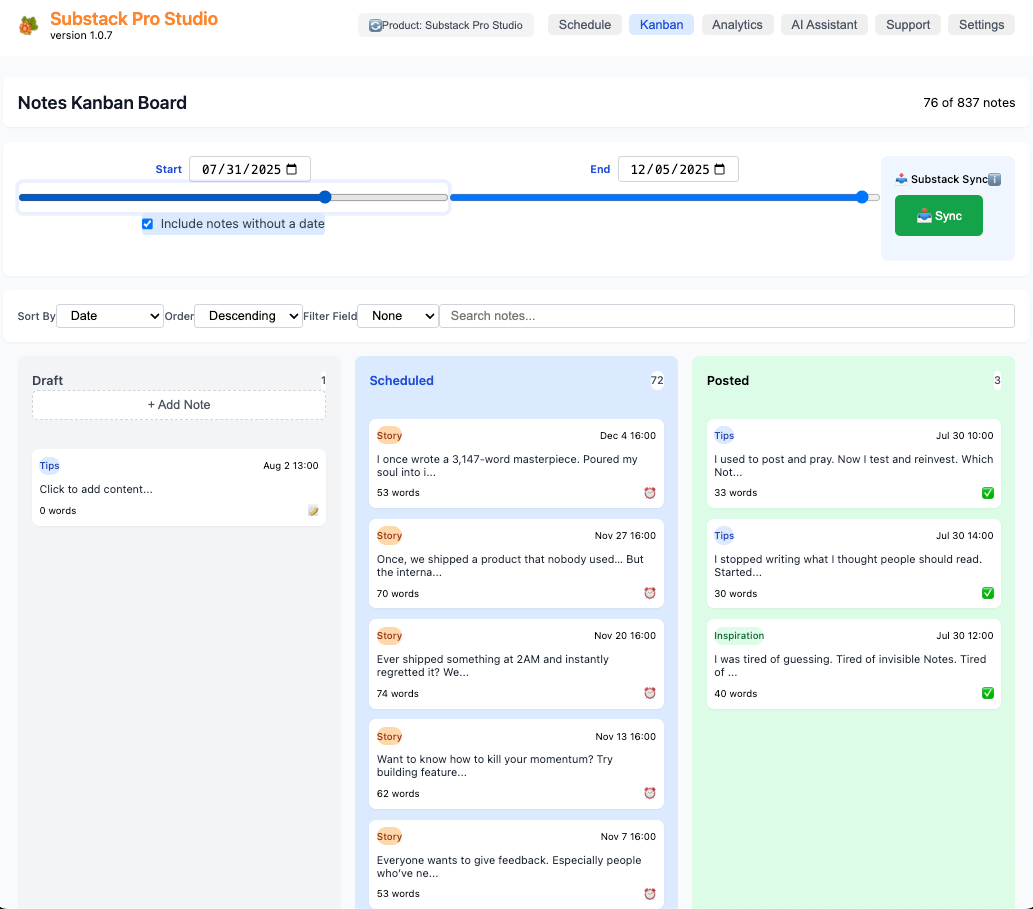Click the Scheduled count badge 72
Screen dimensions: 1033x909
(x=657, y=381)
